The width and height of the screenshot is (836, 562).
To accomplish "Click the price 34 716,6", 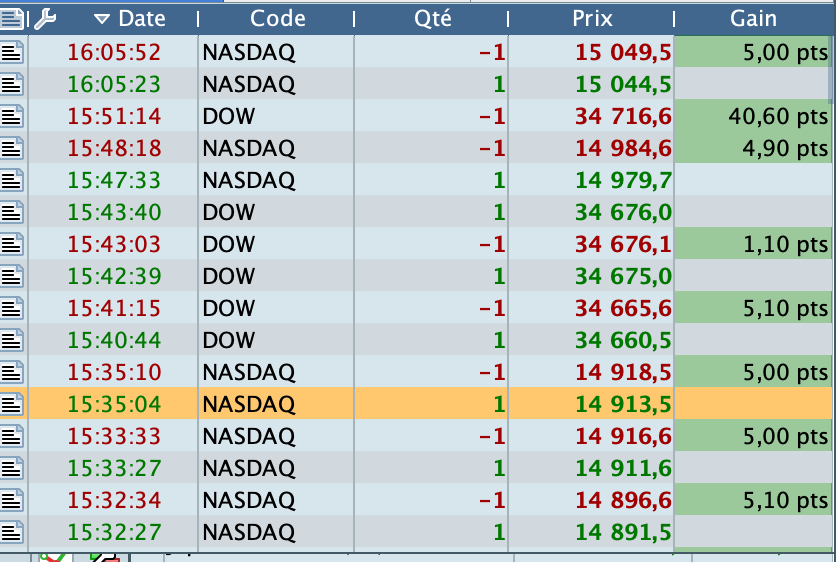I will pos(623,116).
